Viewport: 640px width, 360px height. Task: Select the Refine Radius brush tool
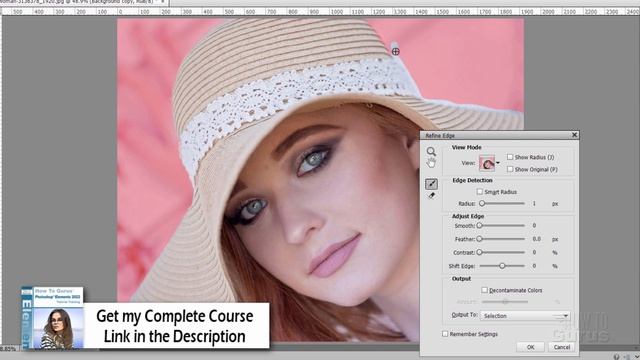click(431, 184)
